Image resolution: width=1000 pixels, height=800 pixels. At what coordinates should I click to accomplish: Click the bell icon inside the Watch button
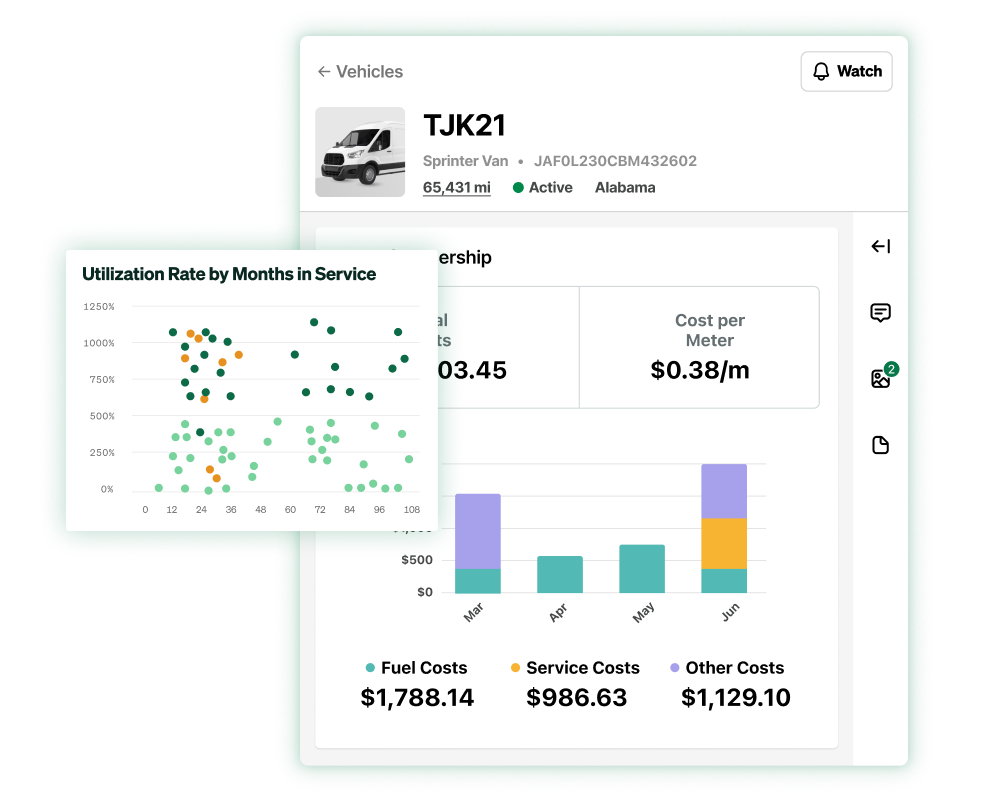click(821, 71)
